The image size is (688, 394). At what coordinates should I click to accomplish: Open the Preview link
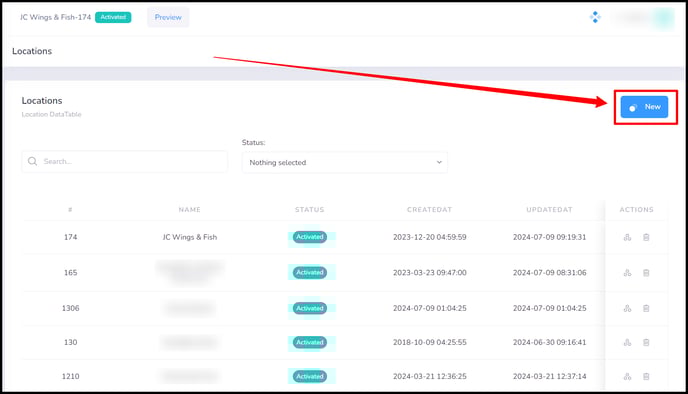pos(168,17)
